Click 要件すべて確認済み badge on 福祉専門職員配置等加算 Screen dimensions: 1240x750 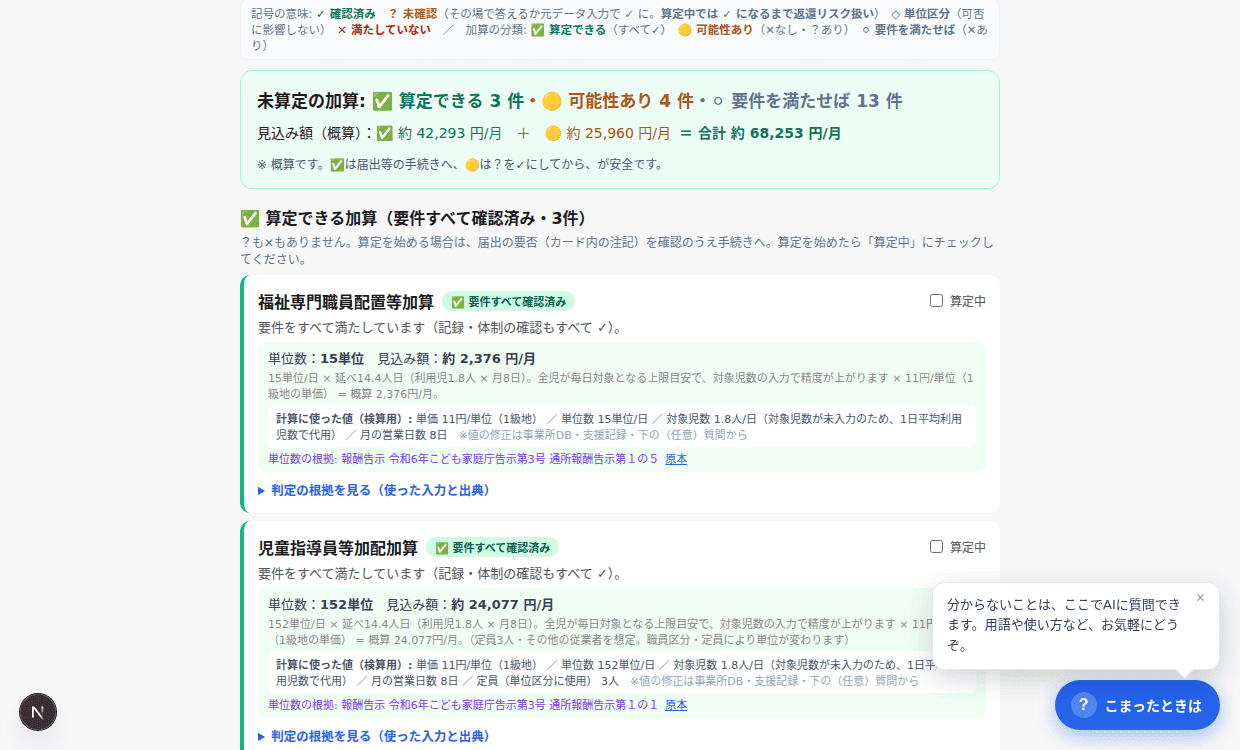tap(508, 302)
